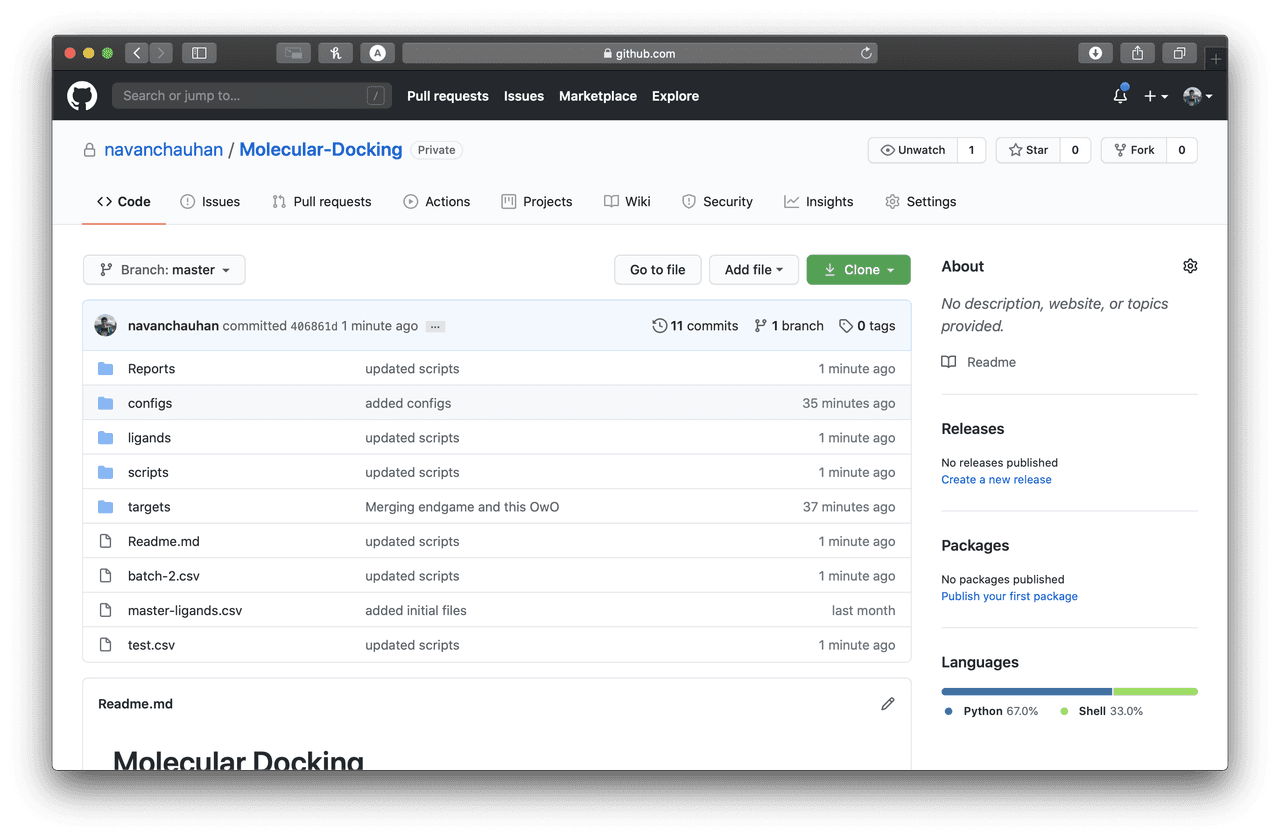Image resolution: width=1280 pixels, height=839 pixels.
Task: Click the scripts folder icon
Action: click(106, 472)
